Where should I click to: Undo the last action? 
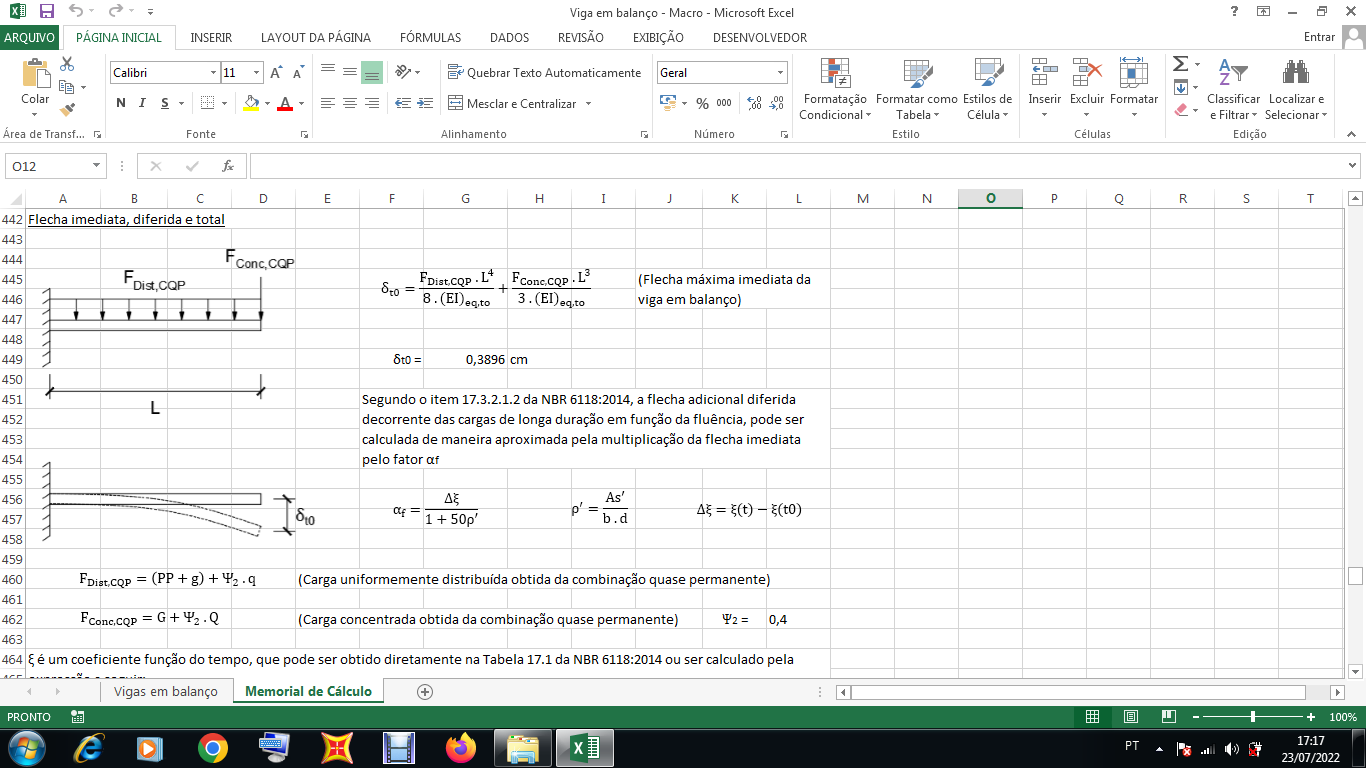pos(77,11)
